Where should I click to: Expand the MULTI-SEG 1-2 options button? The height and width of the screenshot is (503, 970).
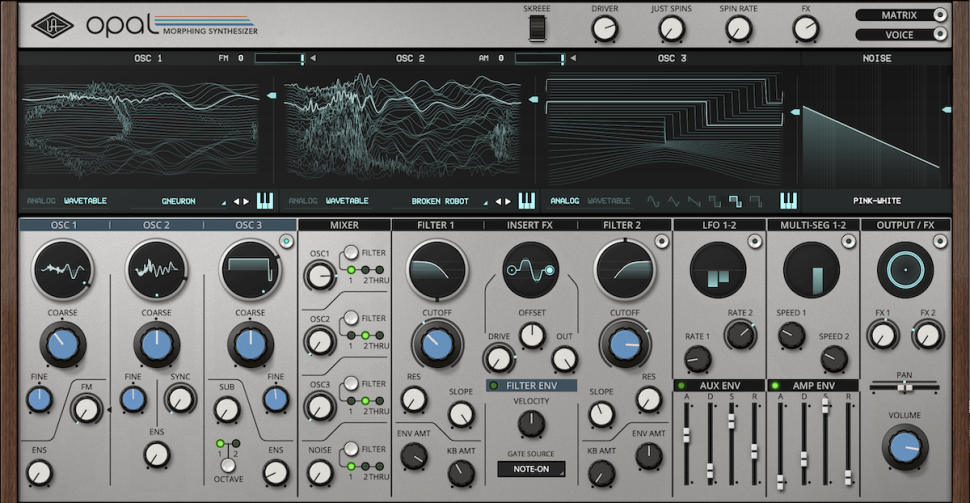[x=848, y=242]
